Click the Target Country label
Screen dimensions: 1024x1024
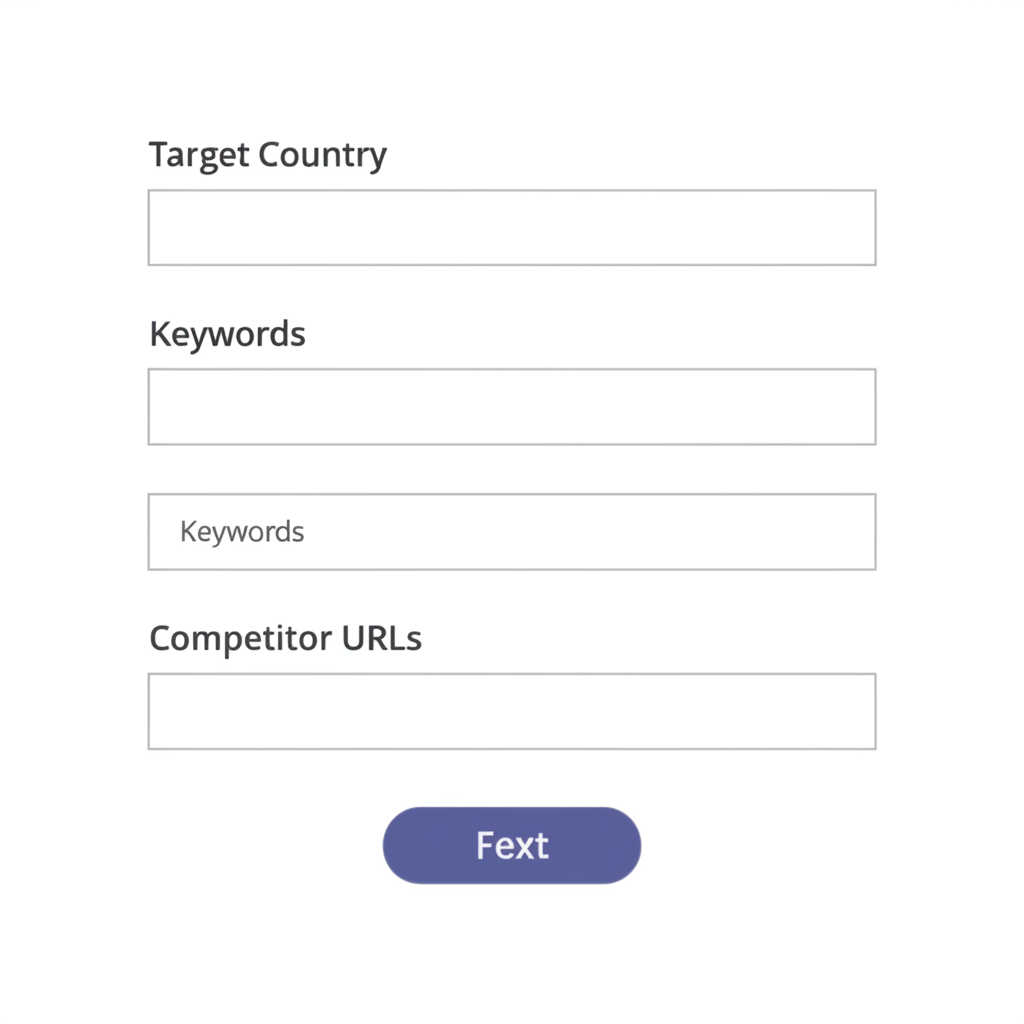(x=267, y=156)
